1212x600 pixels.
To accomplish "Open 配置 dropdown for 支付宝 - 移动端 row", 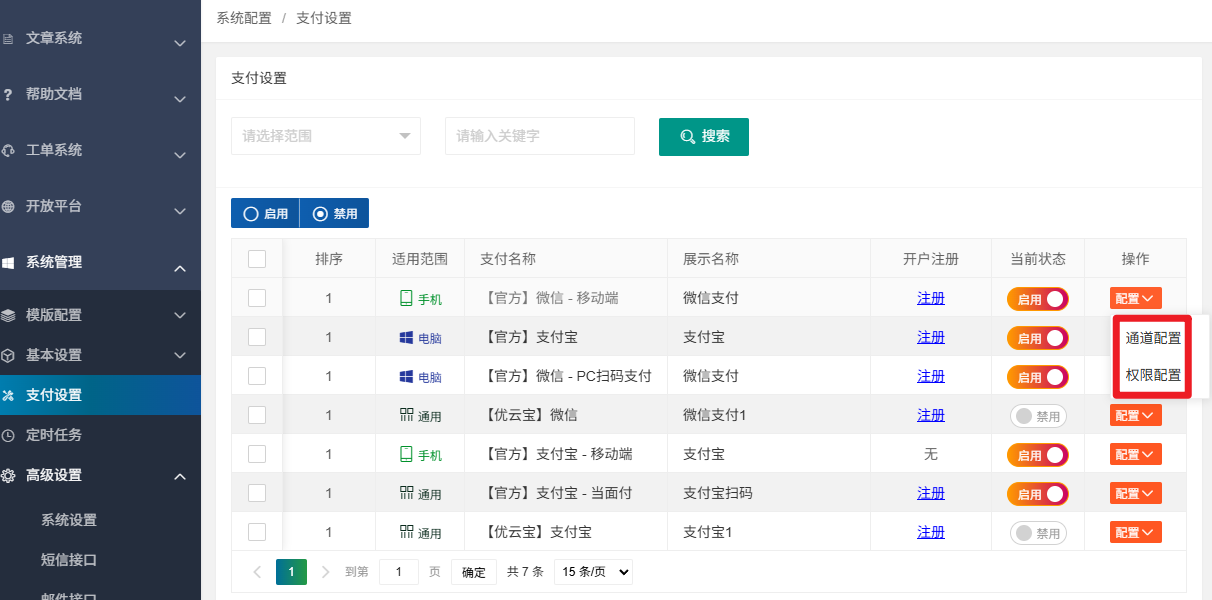I will (x=1135, y=454).
